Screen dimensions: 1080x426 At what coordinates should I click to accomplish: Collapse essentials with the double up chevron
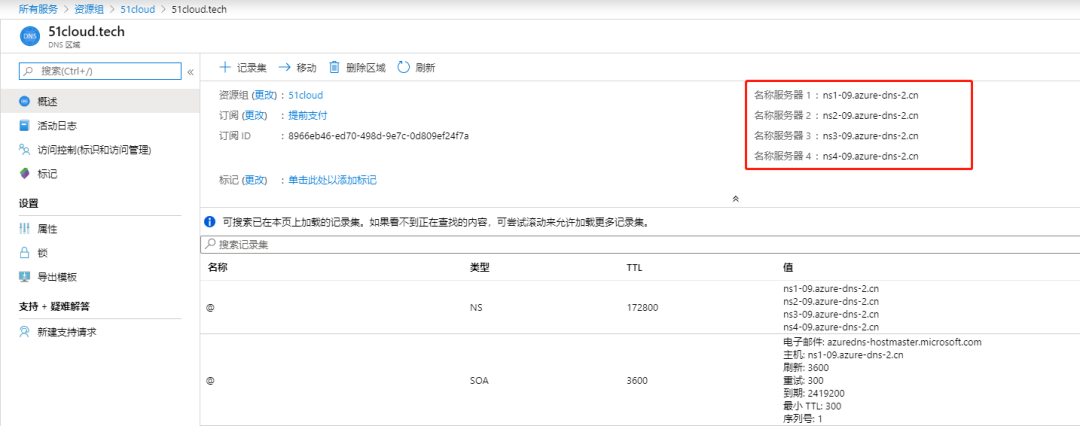(x=736, y=199)
